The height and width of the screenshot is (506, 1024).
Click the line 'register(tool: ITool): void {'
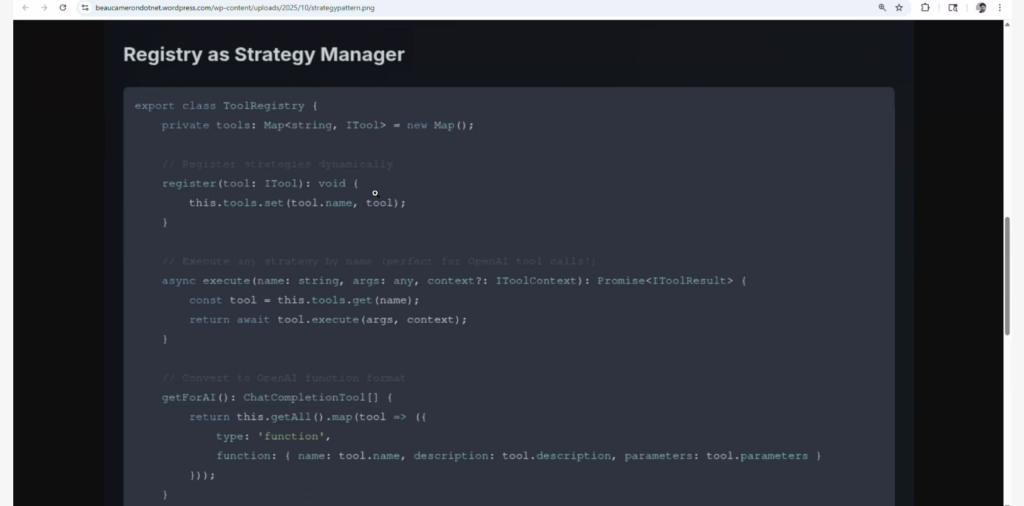click(x=260, y=183)
